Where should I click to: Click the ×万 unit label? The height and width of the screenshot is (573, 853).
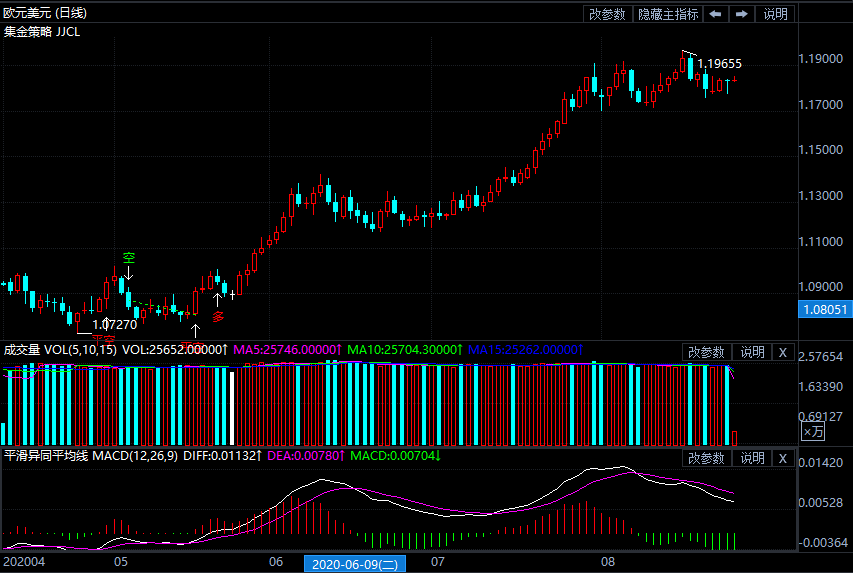pyautogui.click(x=814, y=431)
